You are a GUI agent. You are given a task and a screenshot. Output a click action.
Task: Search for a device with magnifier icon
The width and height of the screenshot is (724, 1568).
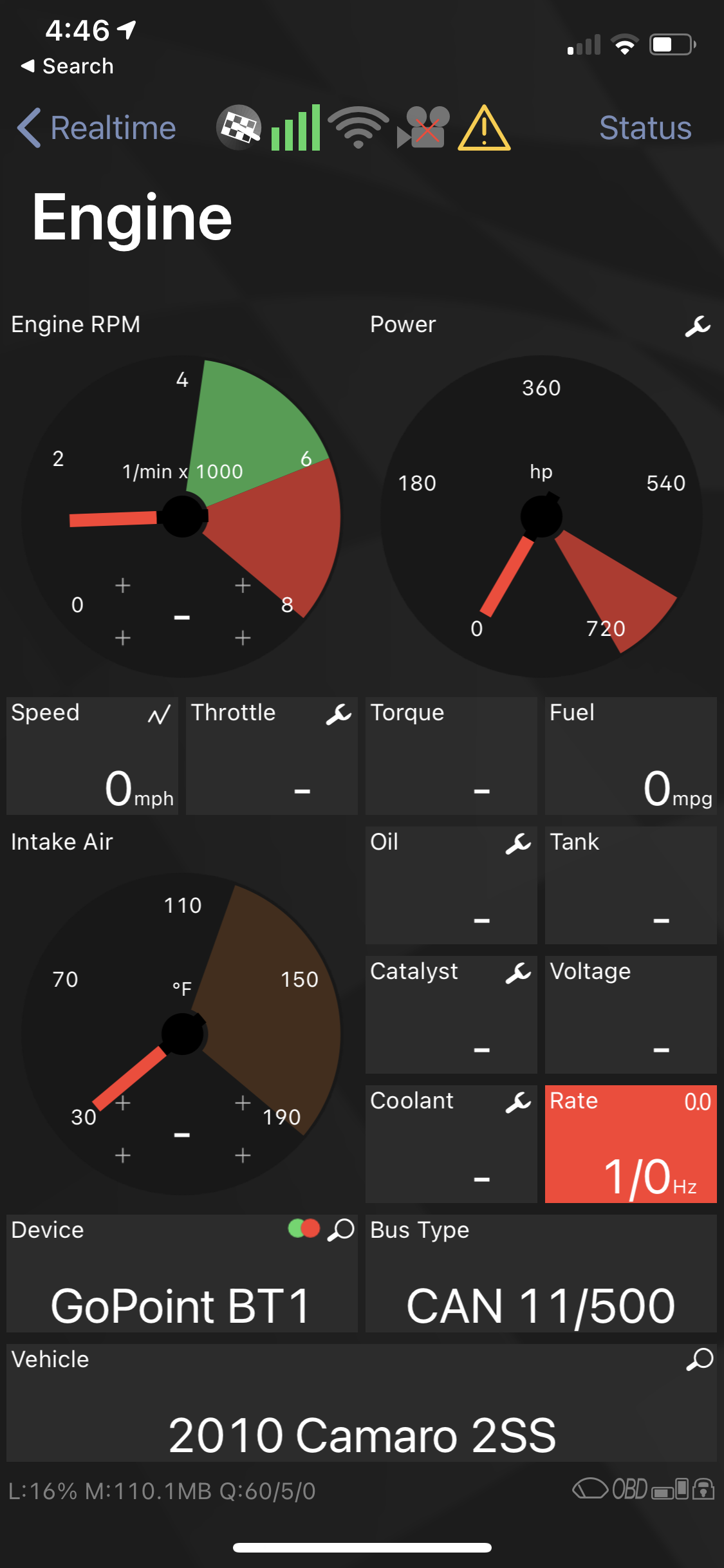pyautogui.click(x=342, y=1229)
